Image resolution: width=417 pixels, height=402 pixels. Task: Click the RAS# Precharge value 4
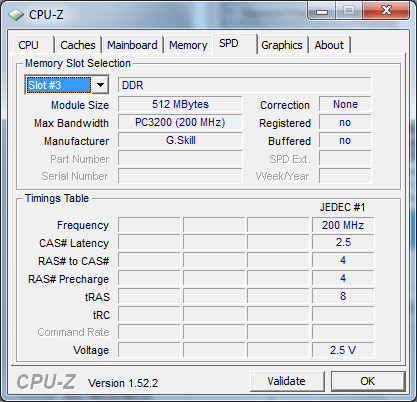pos(343,278)
